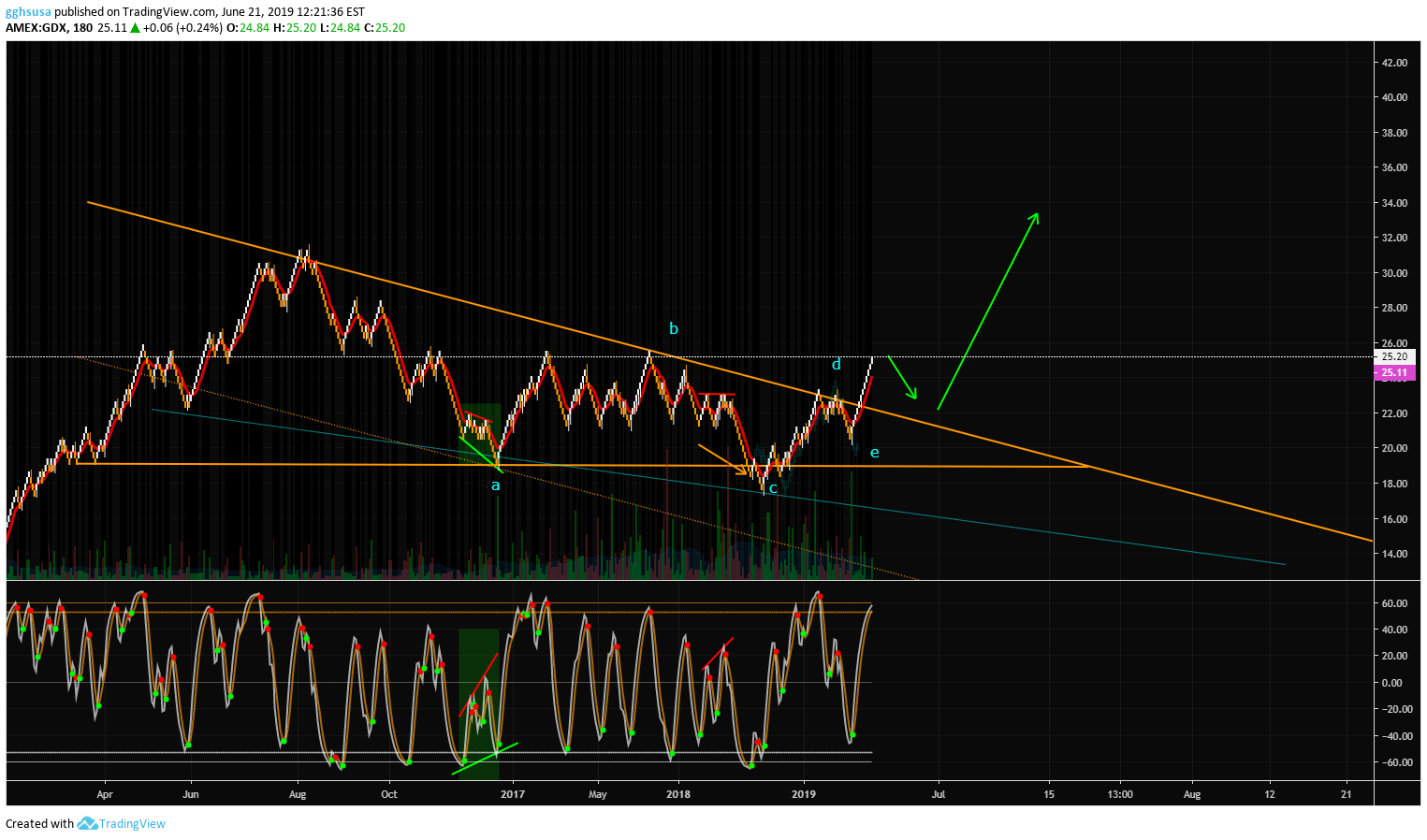1427x840 pixels.
Task: Select the large green upward projection arrow
Action: pyautogui.click(x=988, y=311)
